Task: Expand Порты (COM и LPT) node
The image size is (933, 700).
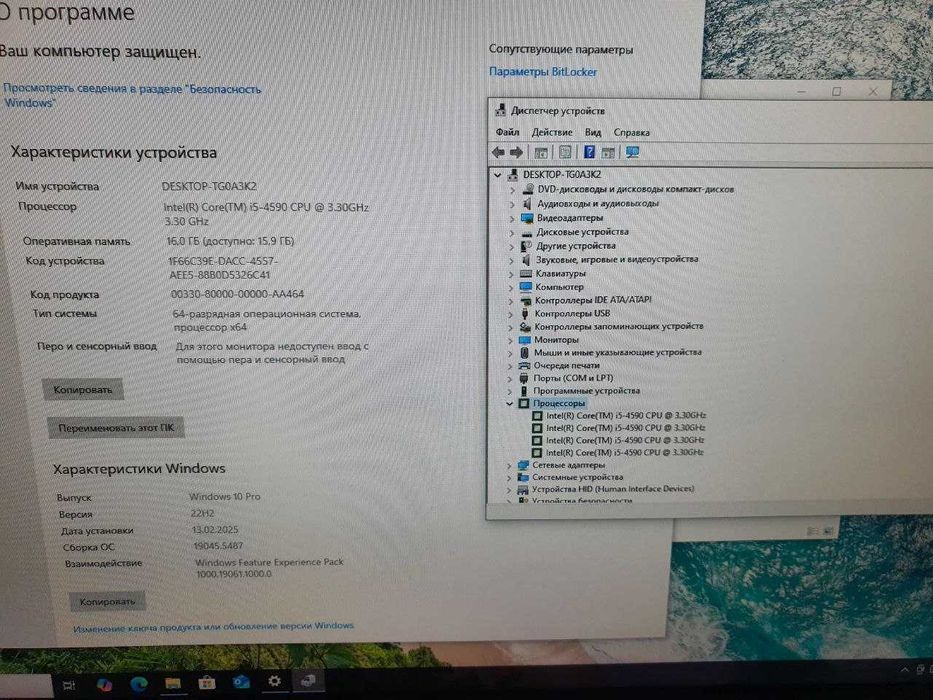Action: 509,379
